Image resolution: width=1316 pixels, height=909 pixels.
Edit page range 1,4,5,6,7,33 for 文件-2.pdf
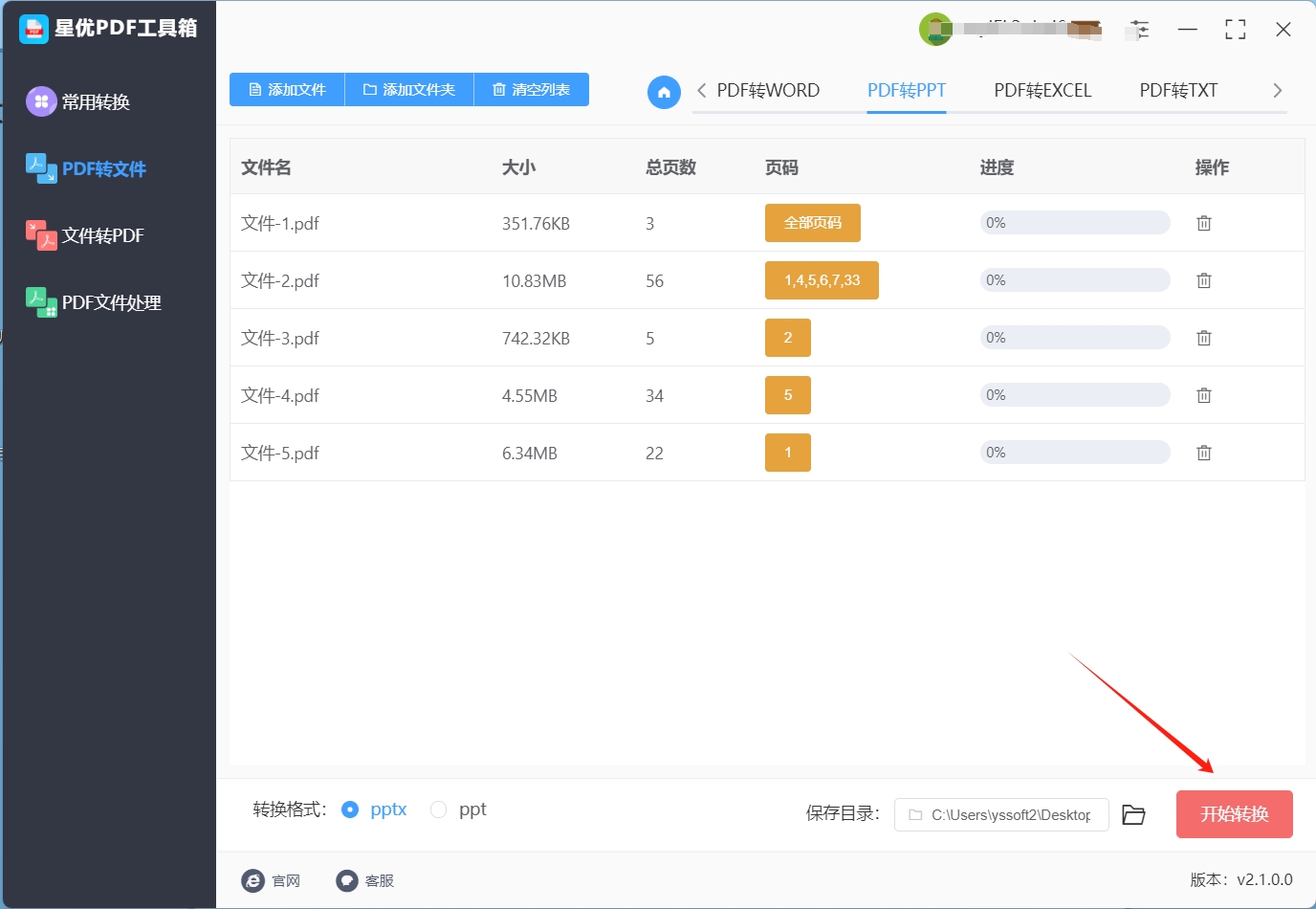[x=822, y=280]
